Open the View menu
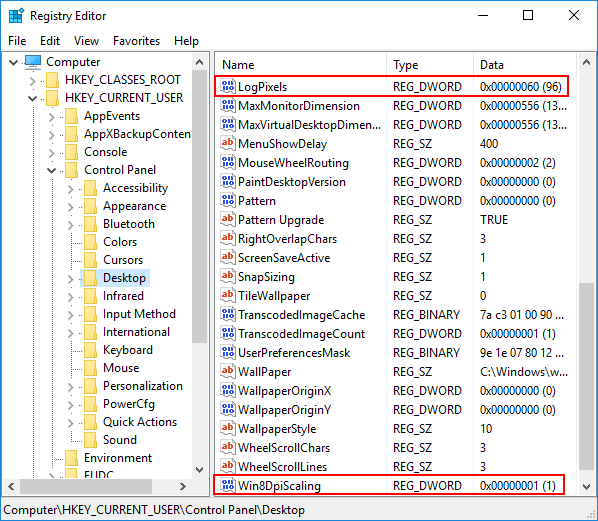 point(86,41)
